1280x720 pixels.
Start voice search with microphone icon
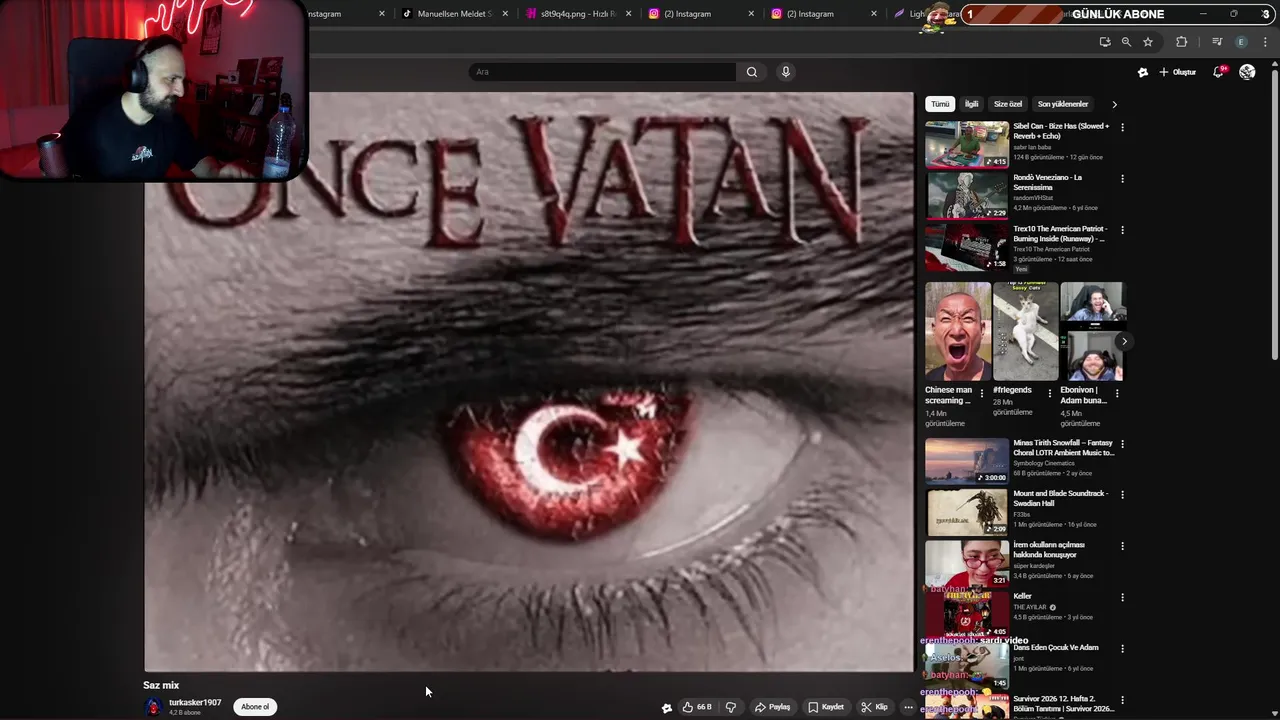coord(786,72)
